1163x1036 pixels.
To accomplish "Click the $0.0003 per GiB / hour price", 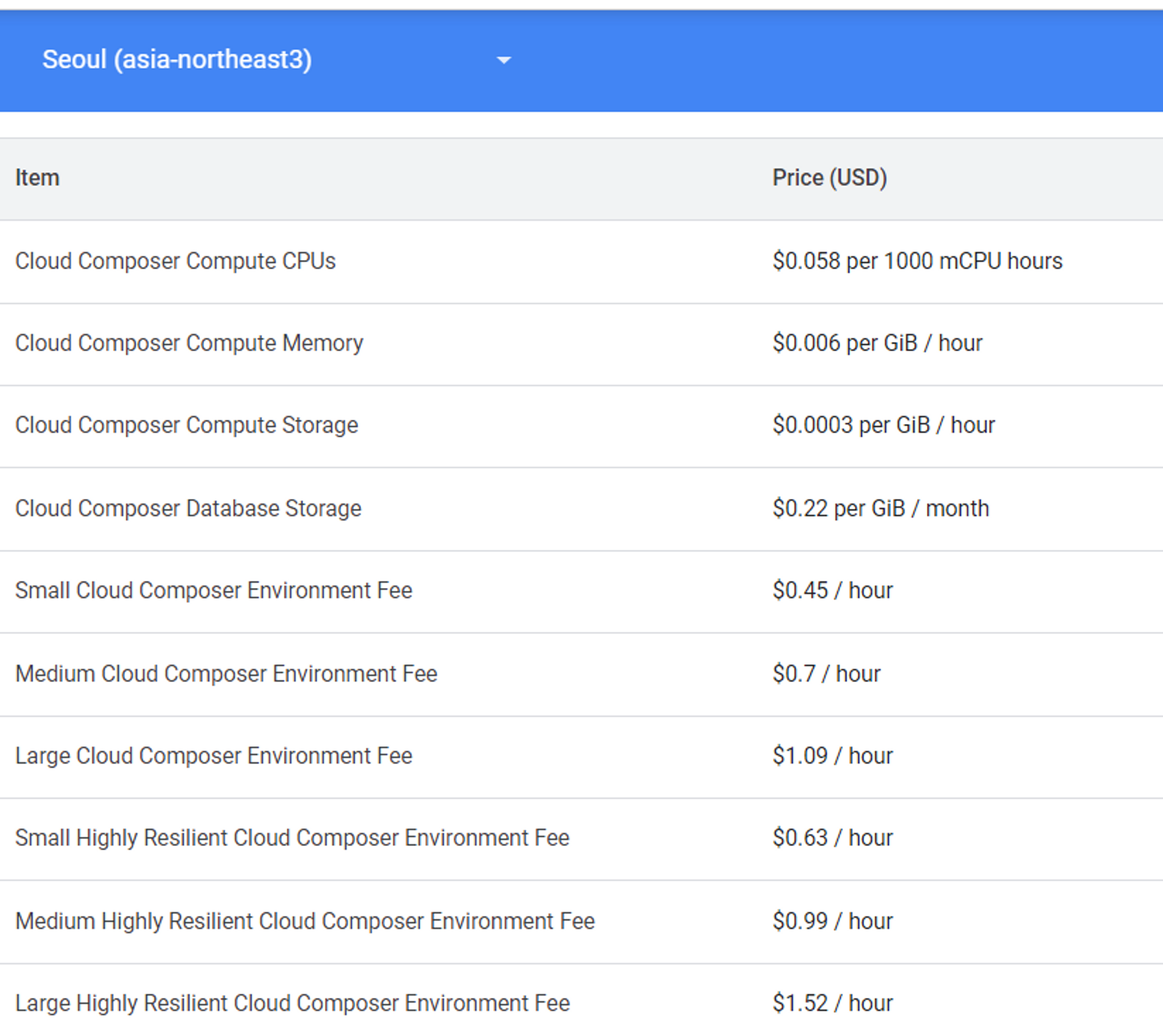I will click(x=883, y=425).
